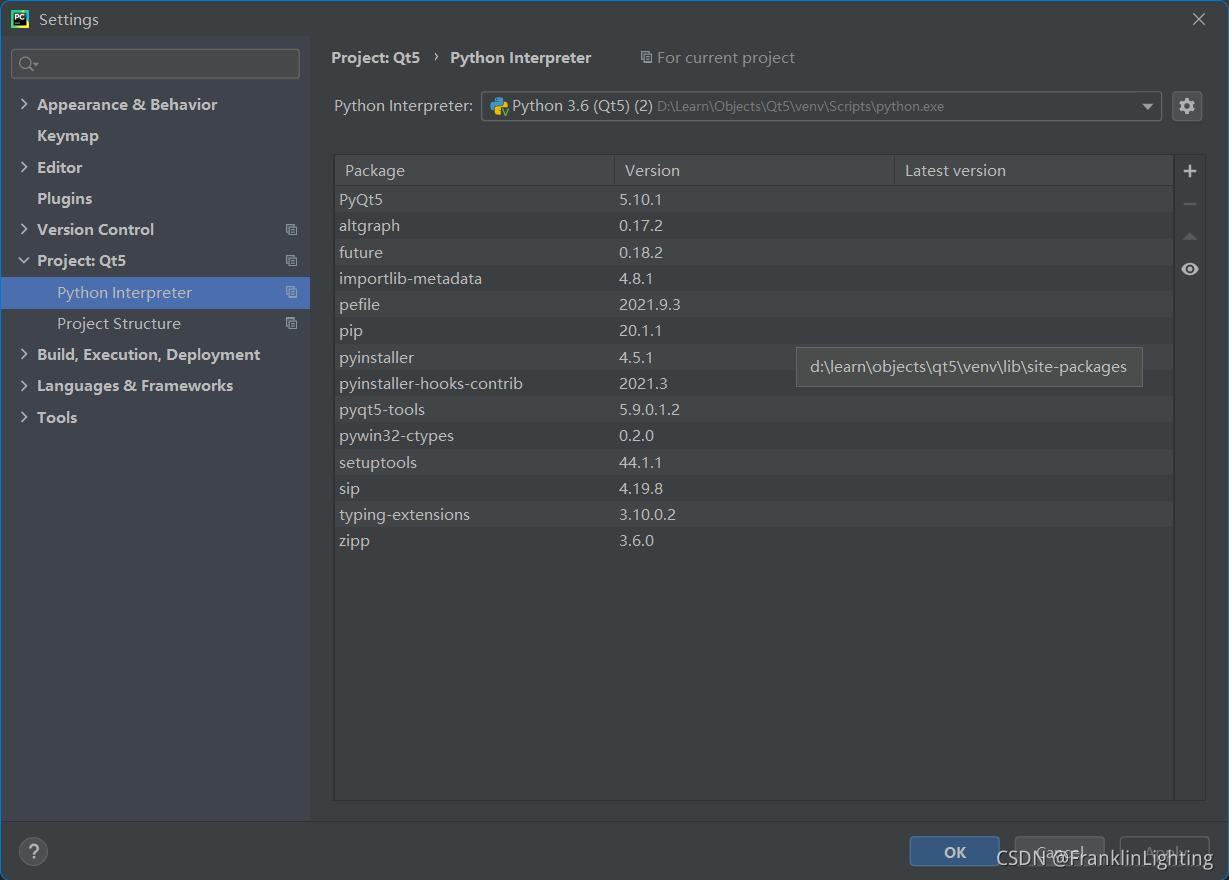
Task: Select the pip package row
Action: pos(754,330)
